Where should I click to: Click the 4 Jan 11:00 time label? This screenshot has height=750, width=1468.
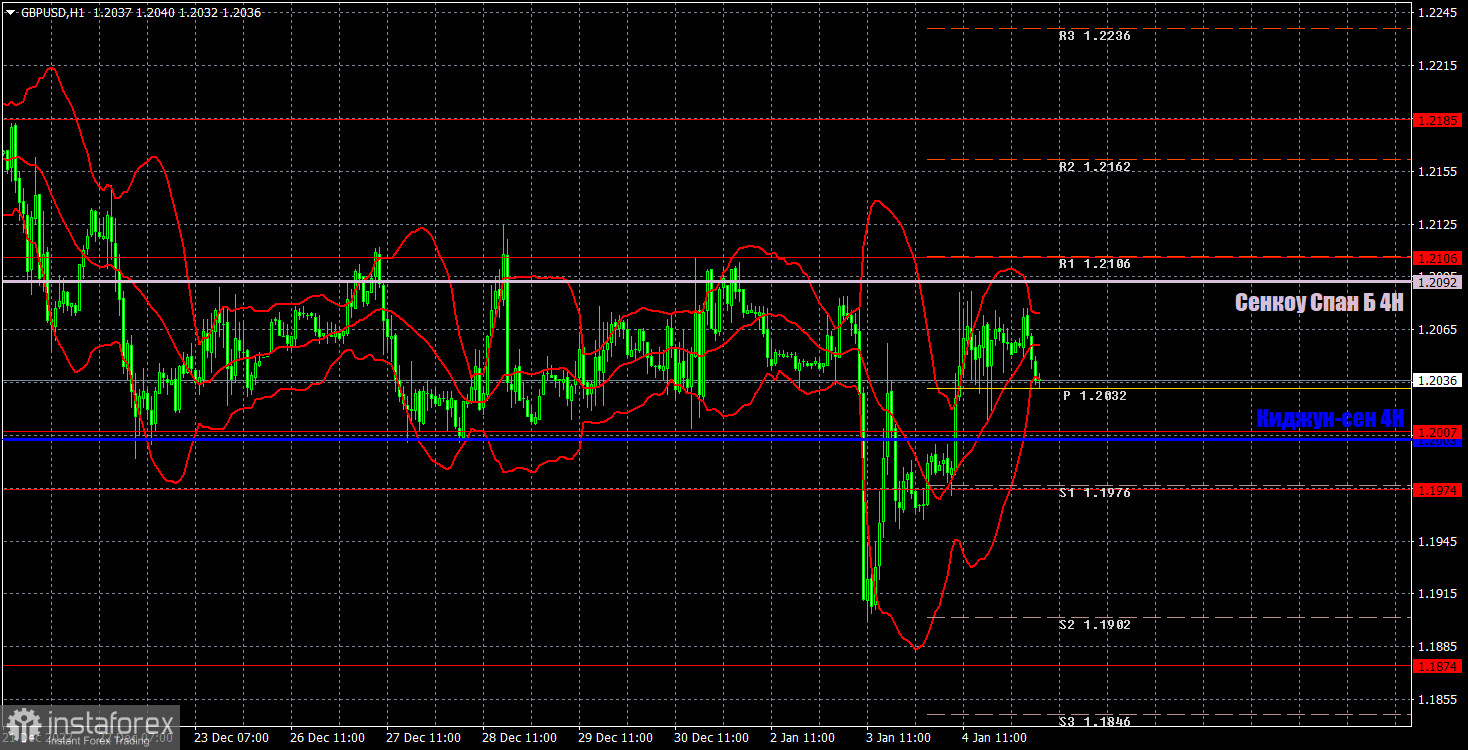995,738
